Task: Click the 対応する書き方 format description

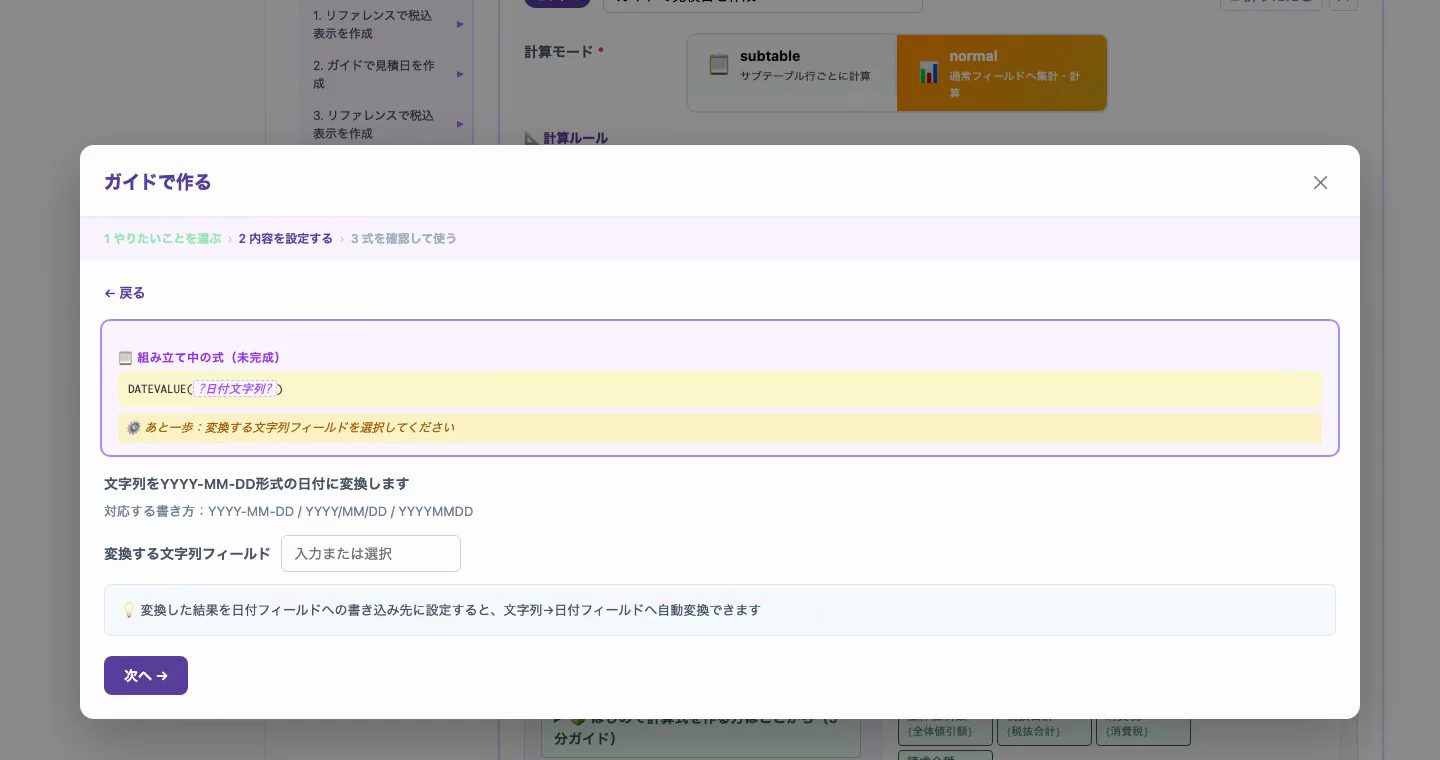Action: pyautogui.click(x=288, y=511)
